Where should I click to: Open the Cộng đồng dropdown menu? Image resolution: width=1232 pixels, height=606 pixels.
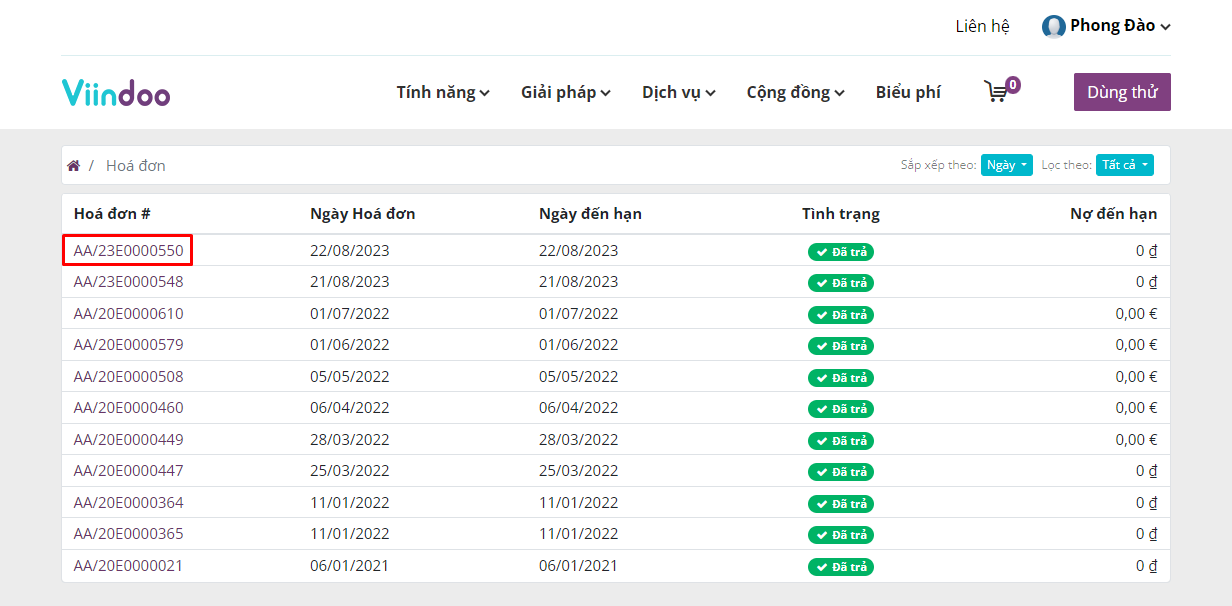pyautogui.click(x=796, y=92)
